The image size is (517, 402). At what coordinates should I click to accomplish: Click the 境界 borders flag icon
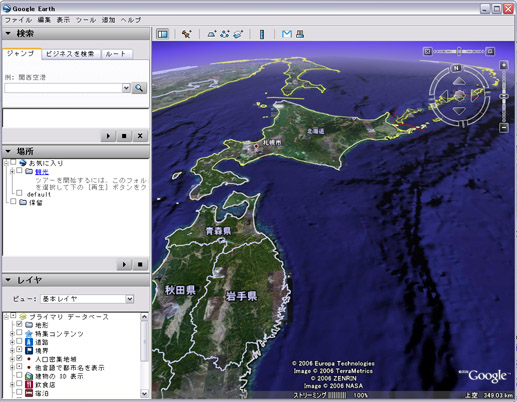pyautogui.click(x=29, y=351)
